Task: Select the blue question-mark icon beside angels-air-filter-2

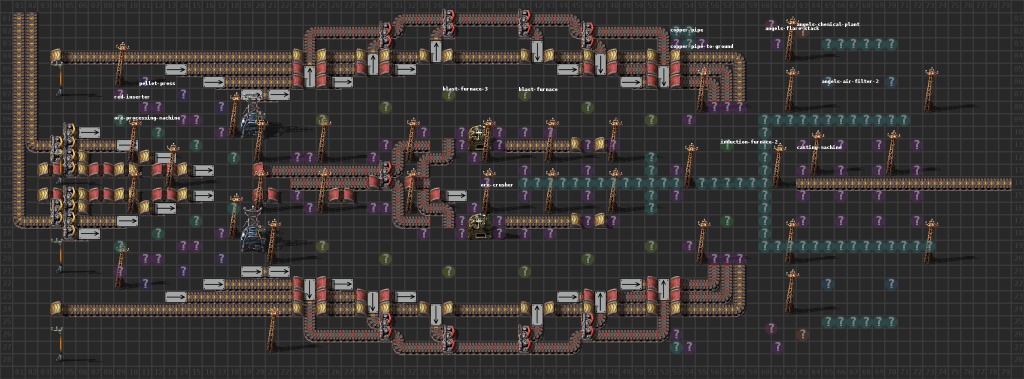Action: (x=891, y=82)
